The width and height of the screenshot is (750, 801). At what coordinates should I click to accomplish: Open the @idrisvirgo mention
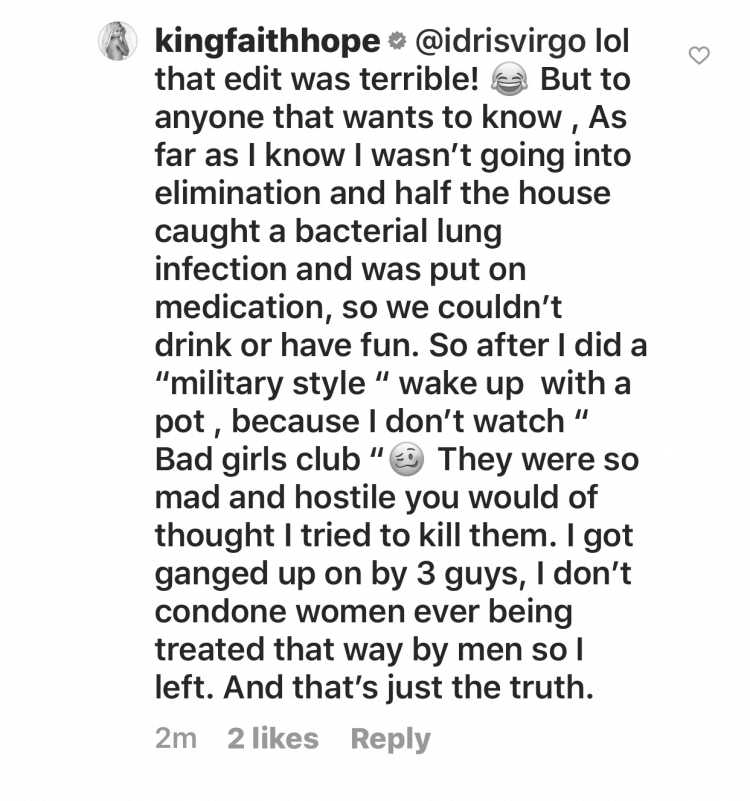tap(499, 43)
